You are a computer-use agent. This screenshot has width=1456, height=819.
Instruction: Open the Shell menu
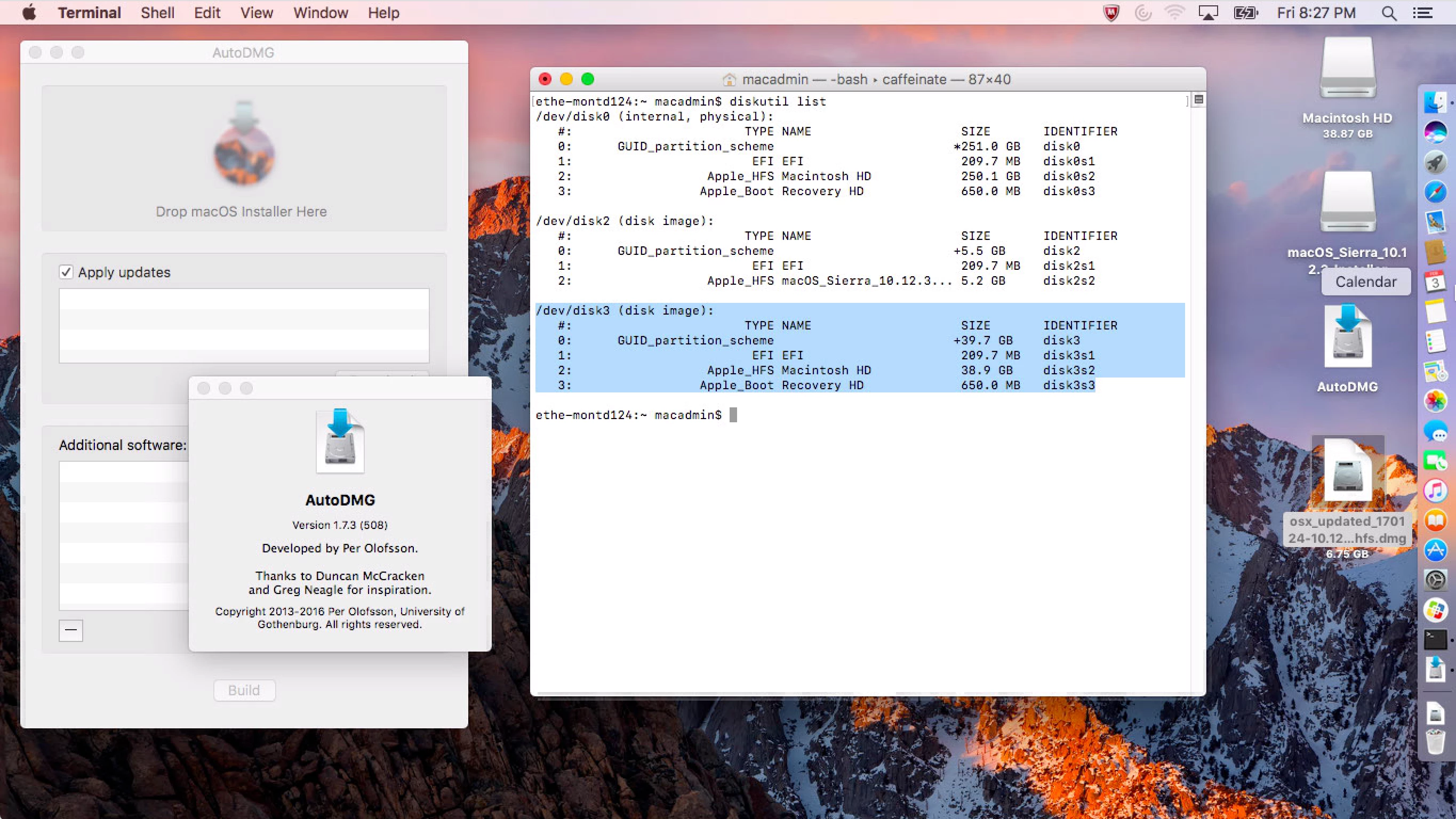coord(157,12)
